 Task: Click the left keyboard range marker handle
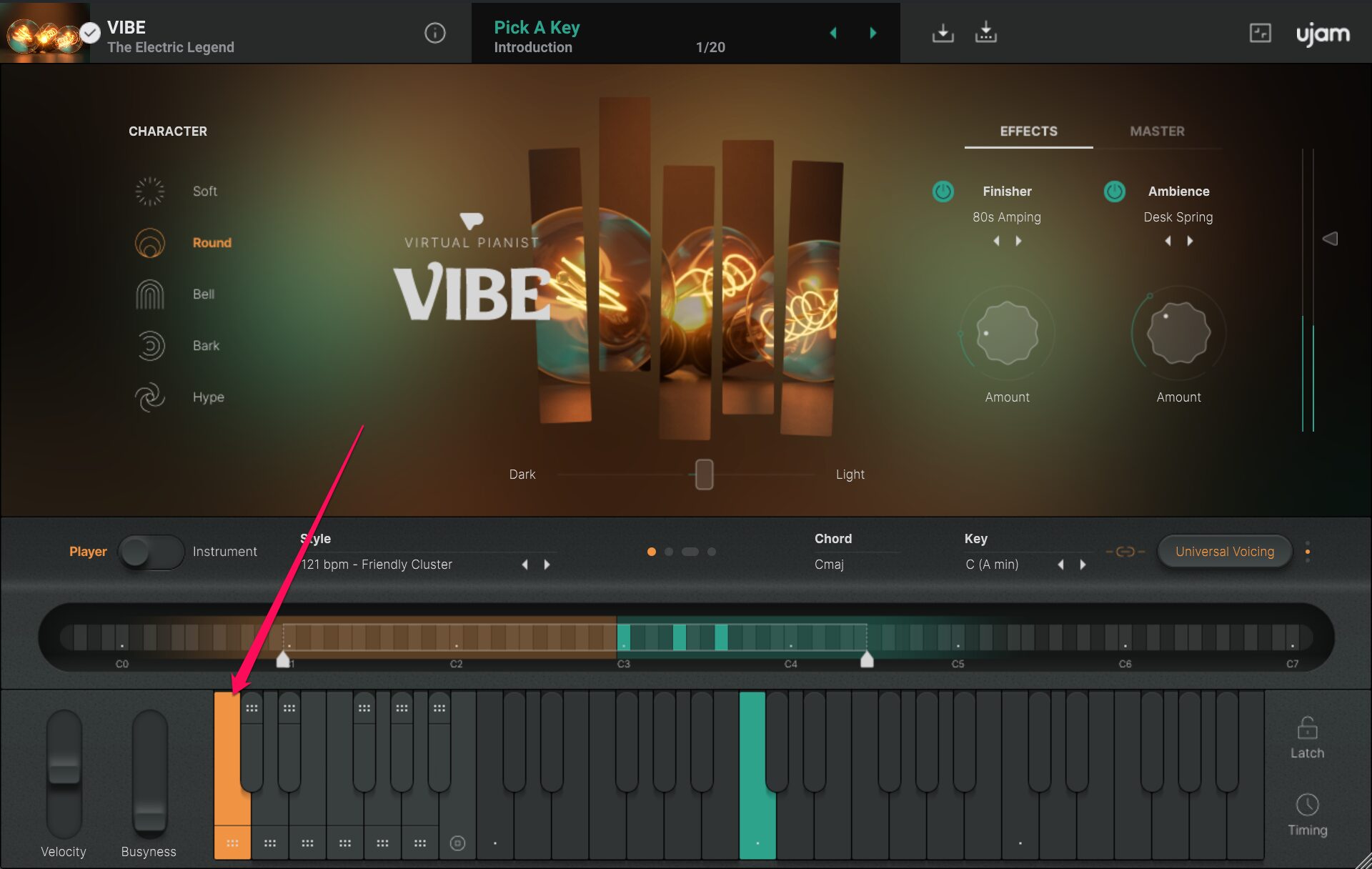[283, 659]
